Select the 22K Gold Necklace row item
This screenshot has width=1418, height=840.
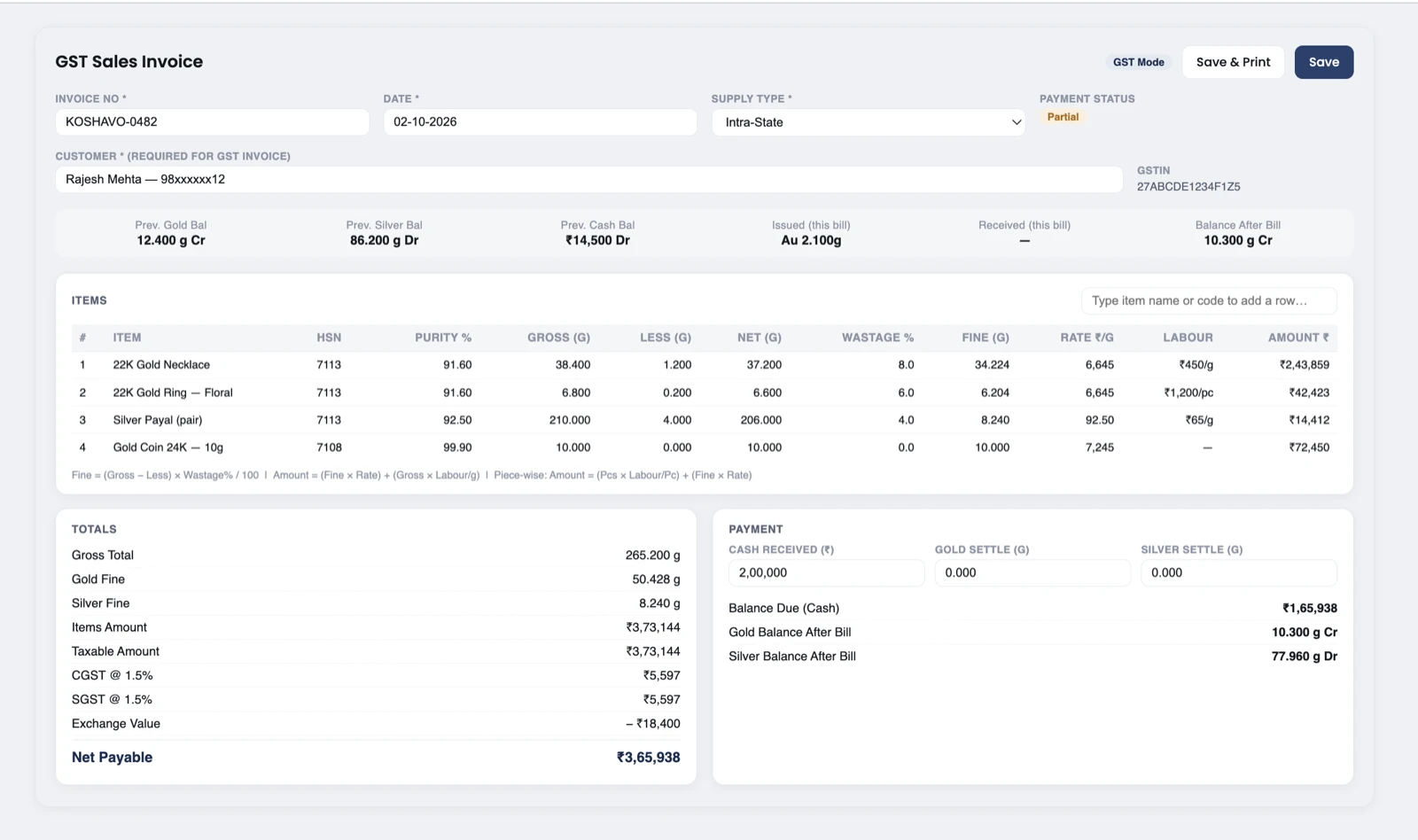(161, 365)
